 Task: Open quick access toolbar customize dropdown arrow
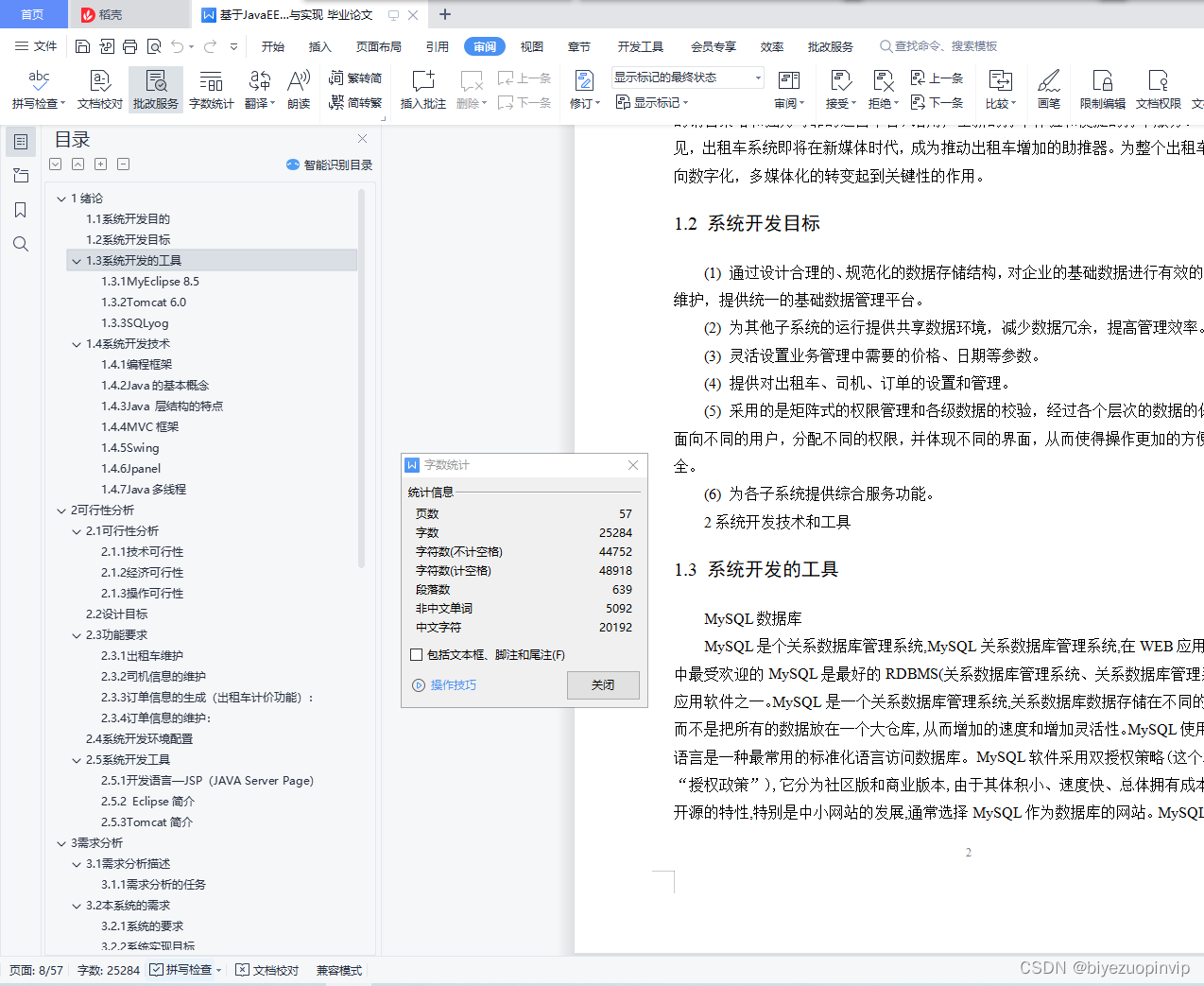click(x=233, y=46)
